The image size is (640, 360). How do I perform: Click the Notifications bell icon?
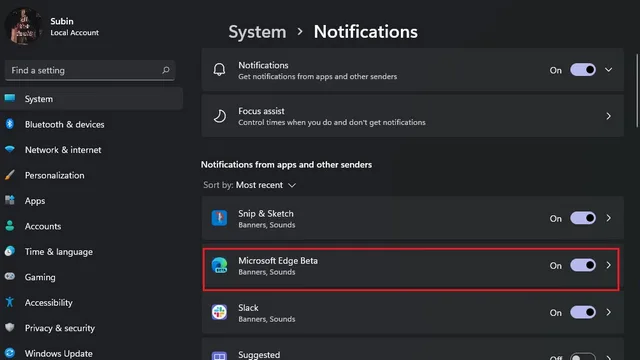[219, 70]
